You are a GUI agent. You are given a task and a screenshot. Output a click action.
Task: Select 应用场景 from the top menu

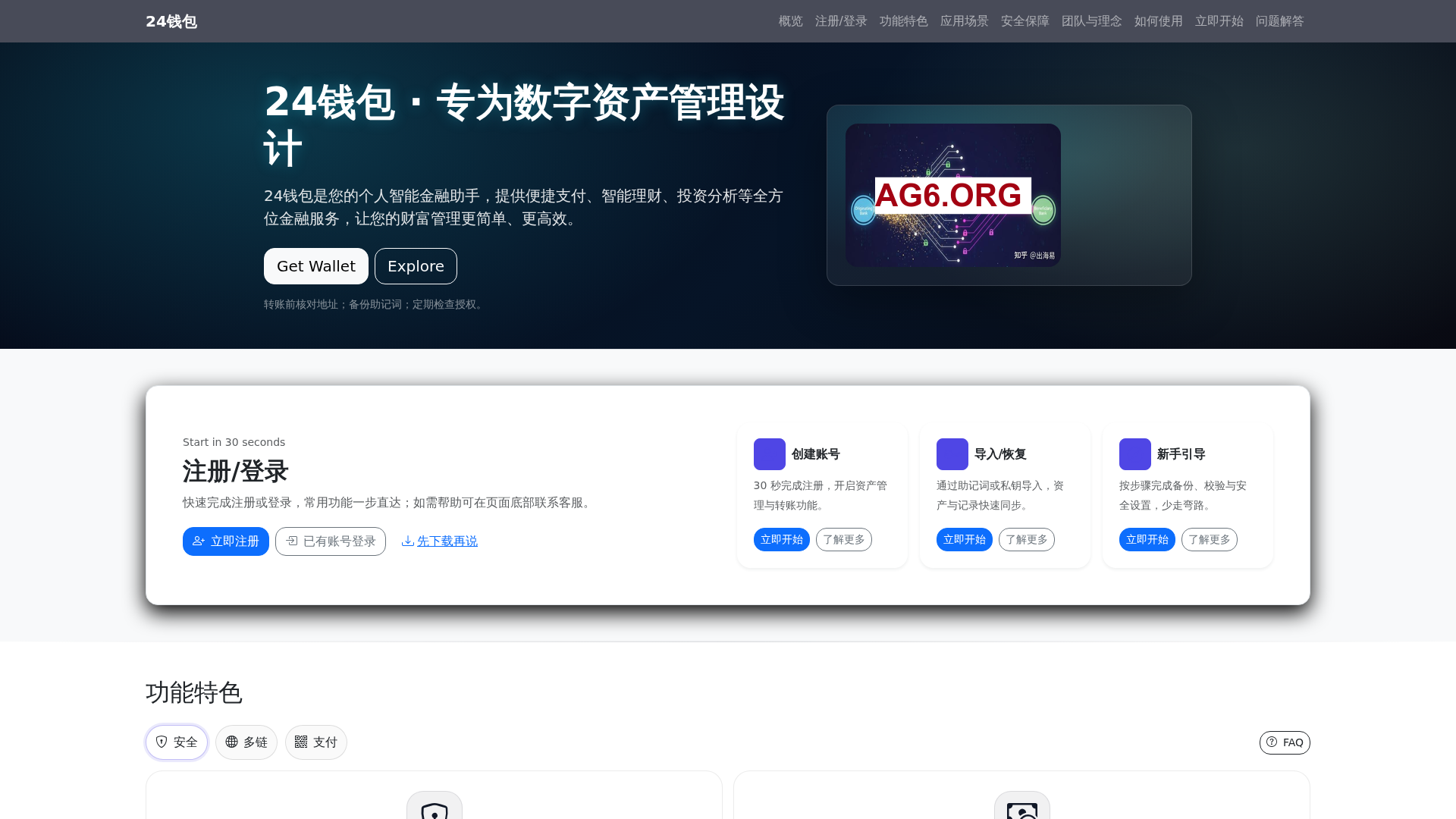coord(964,21)
